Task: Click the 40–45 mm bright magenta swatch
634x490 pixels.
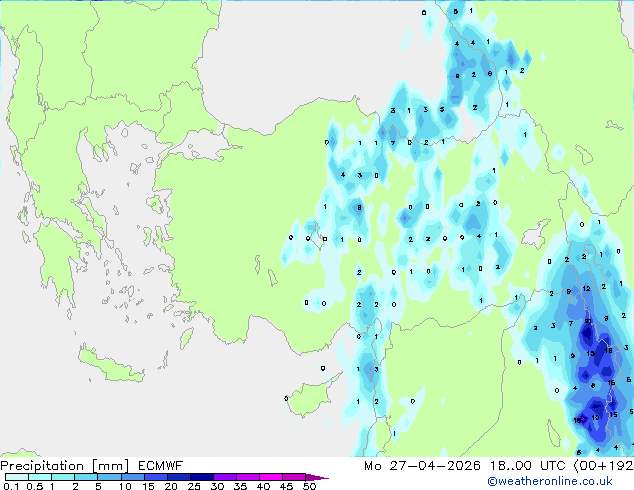Action: click(x=271, y=477)
